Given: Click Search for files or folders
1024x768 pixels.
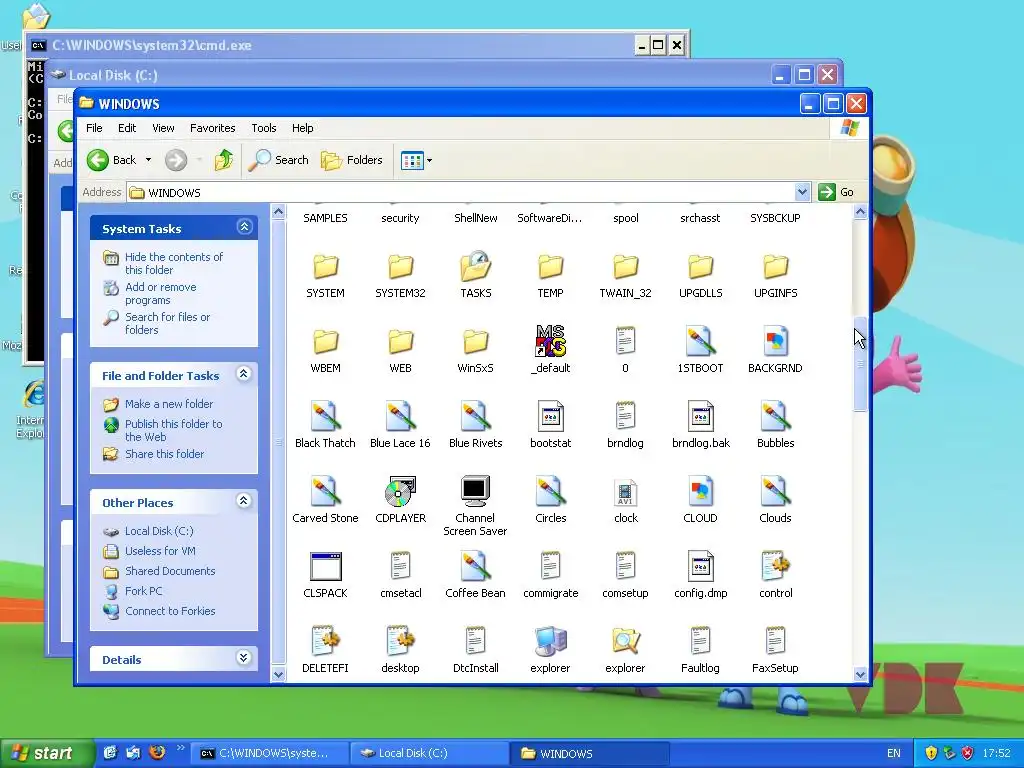Looking at the screenshot, I should coord(167,323).
